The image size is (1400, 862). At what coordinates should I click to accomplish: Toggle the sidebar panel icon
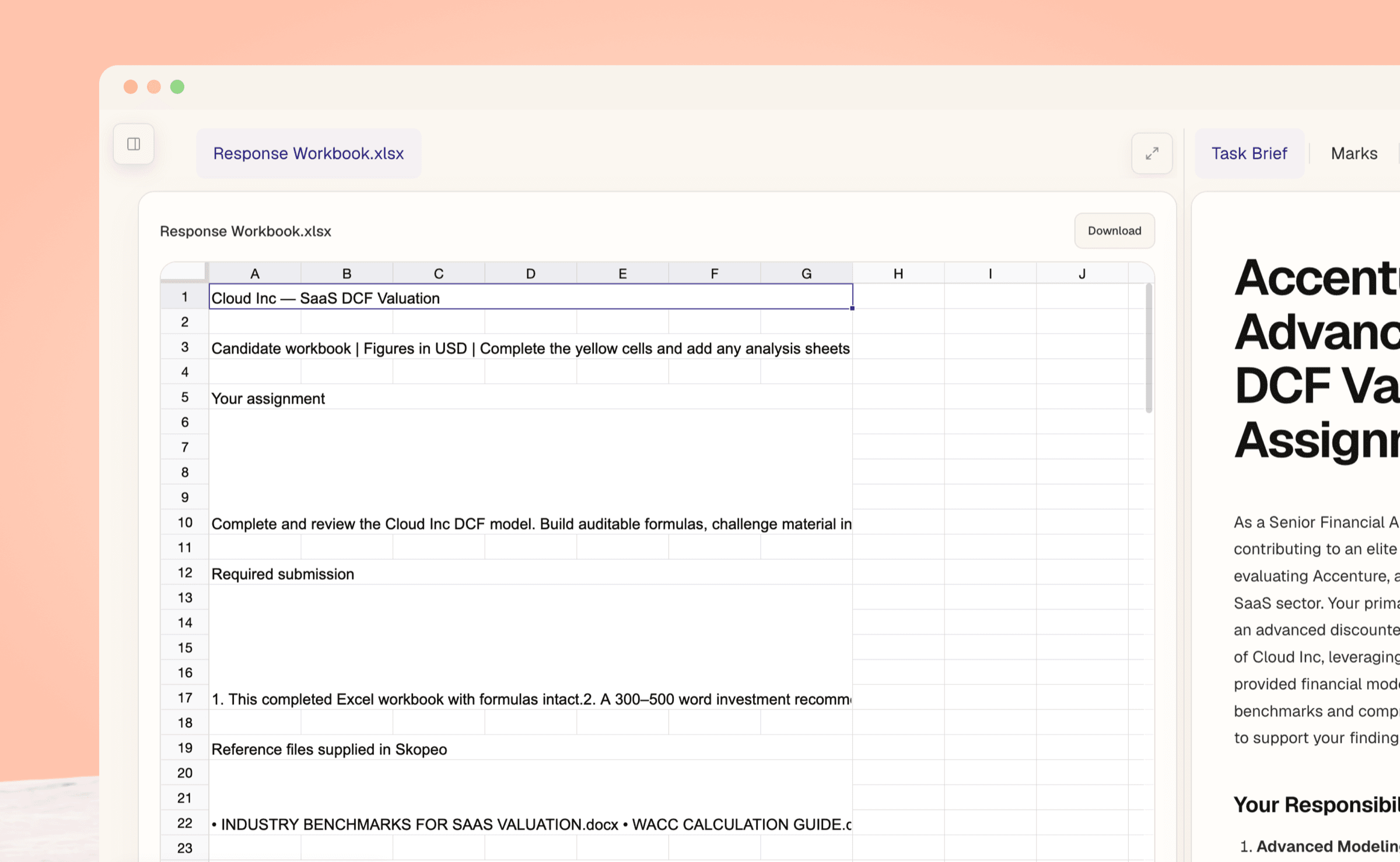click(134, 144)
